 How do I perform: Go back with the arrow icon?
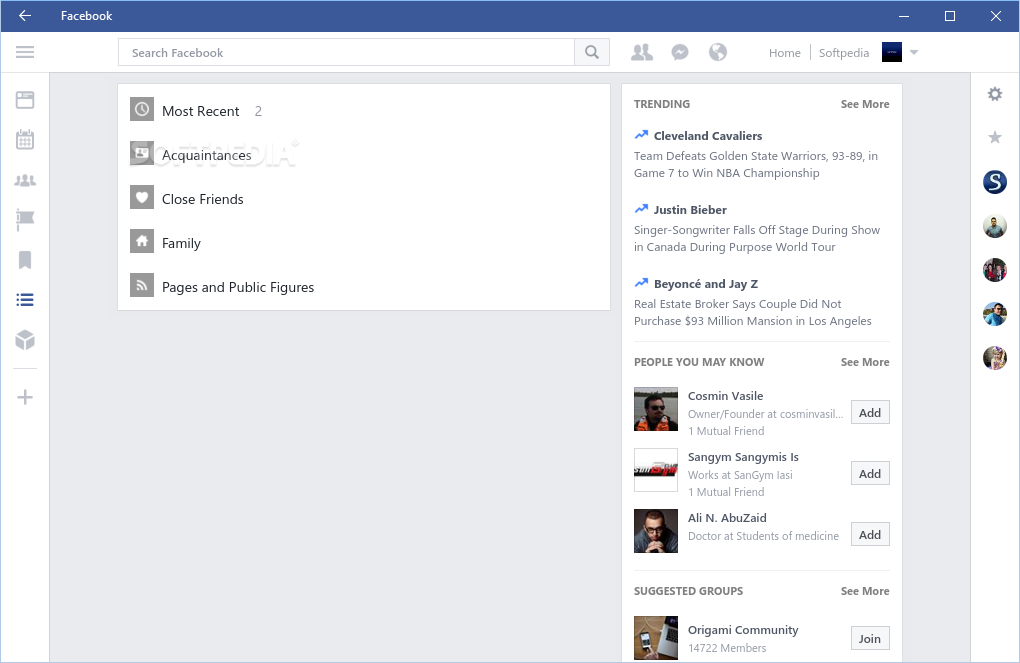coord(25,16)
